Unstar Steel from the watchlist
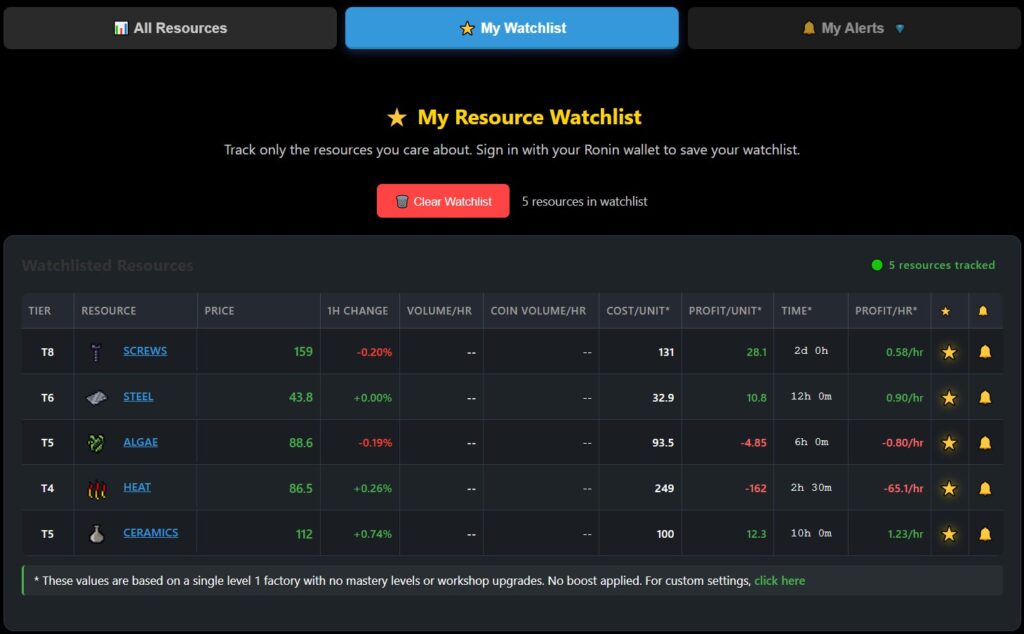 click(x=949, y=398)
